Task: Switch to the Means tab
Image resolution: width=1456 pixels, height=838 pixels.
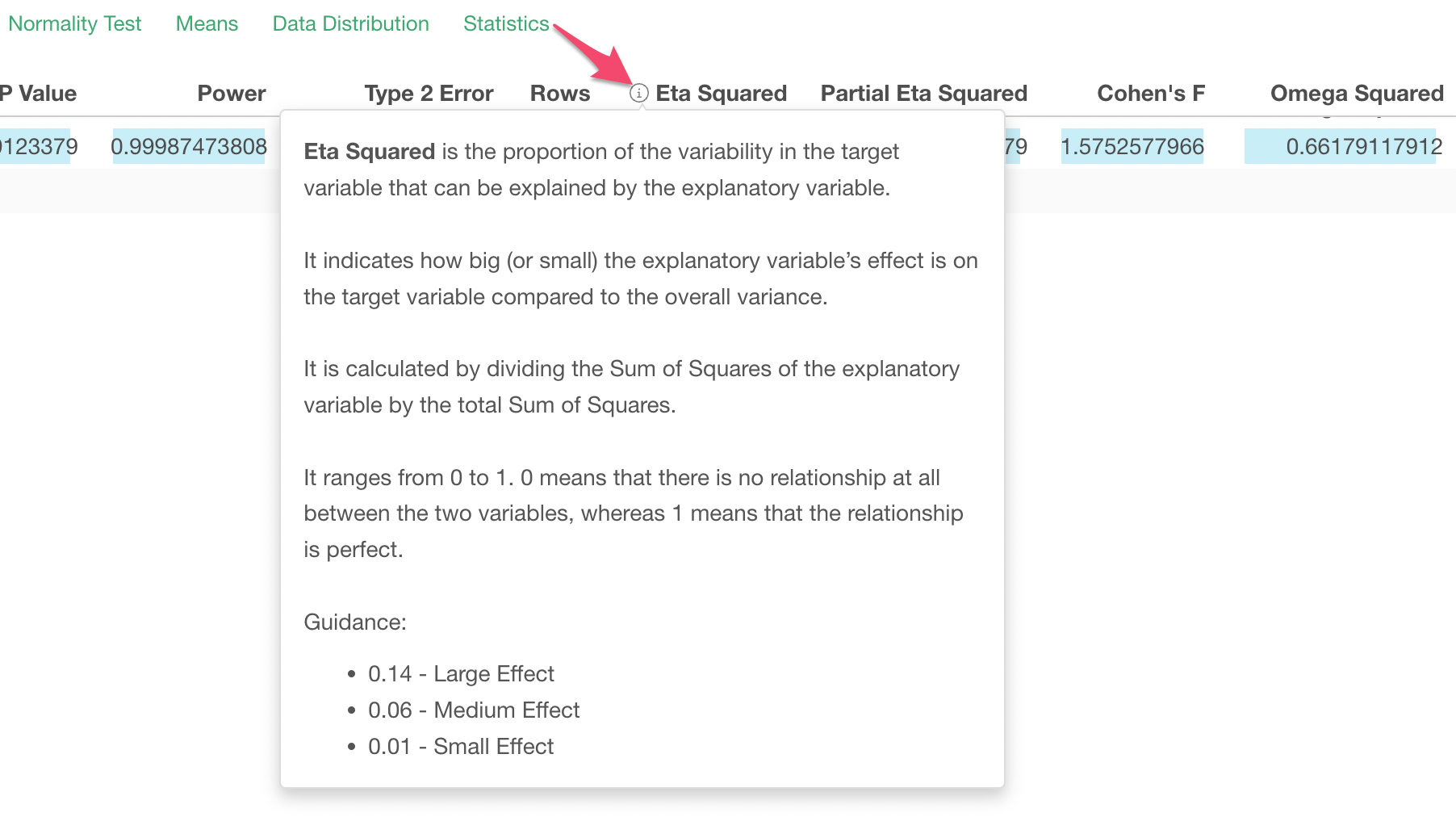Action: 207,23
